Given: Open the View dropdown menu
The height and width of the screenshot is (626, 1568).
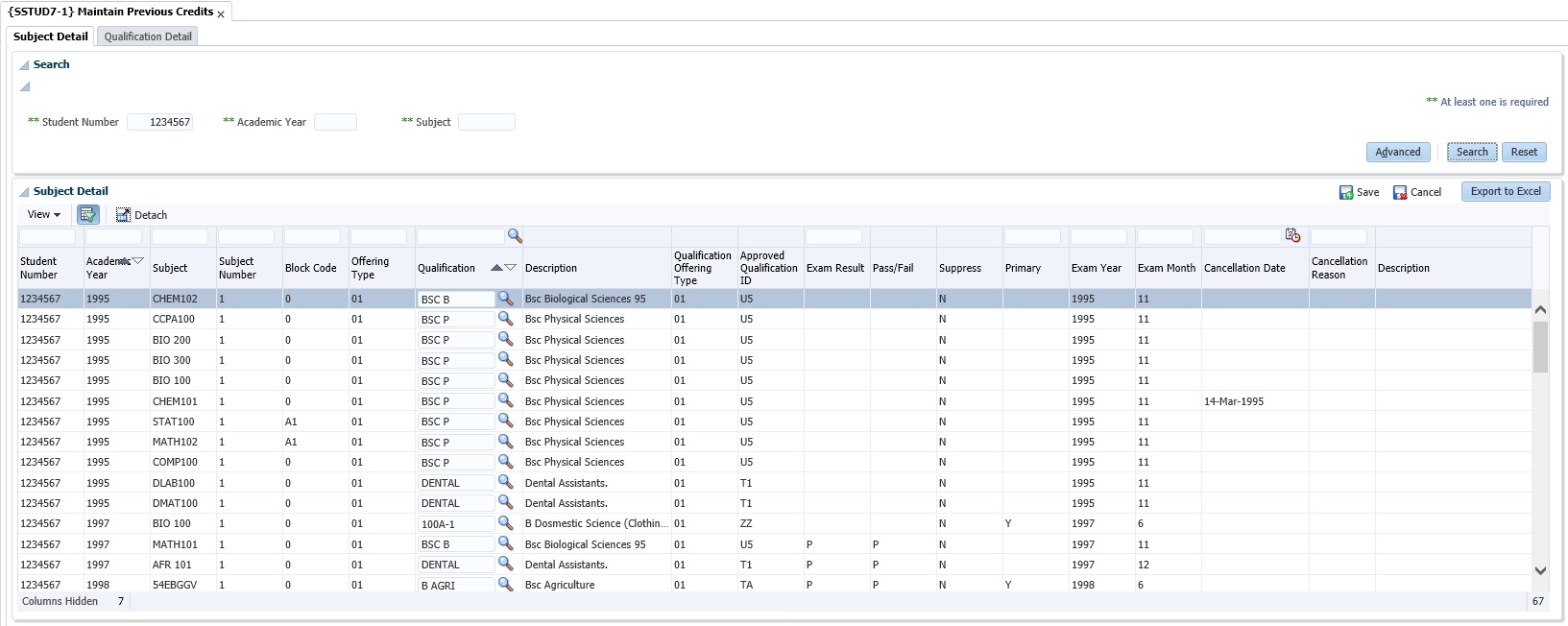Looking at the screenshot, I should [x=44, y=215].
